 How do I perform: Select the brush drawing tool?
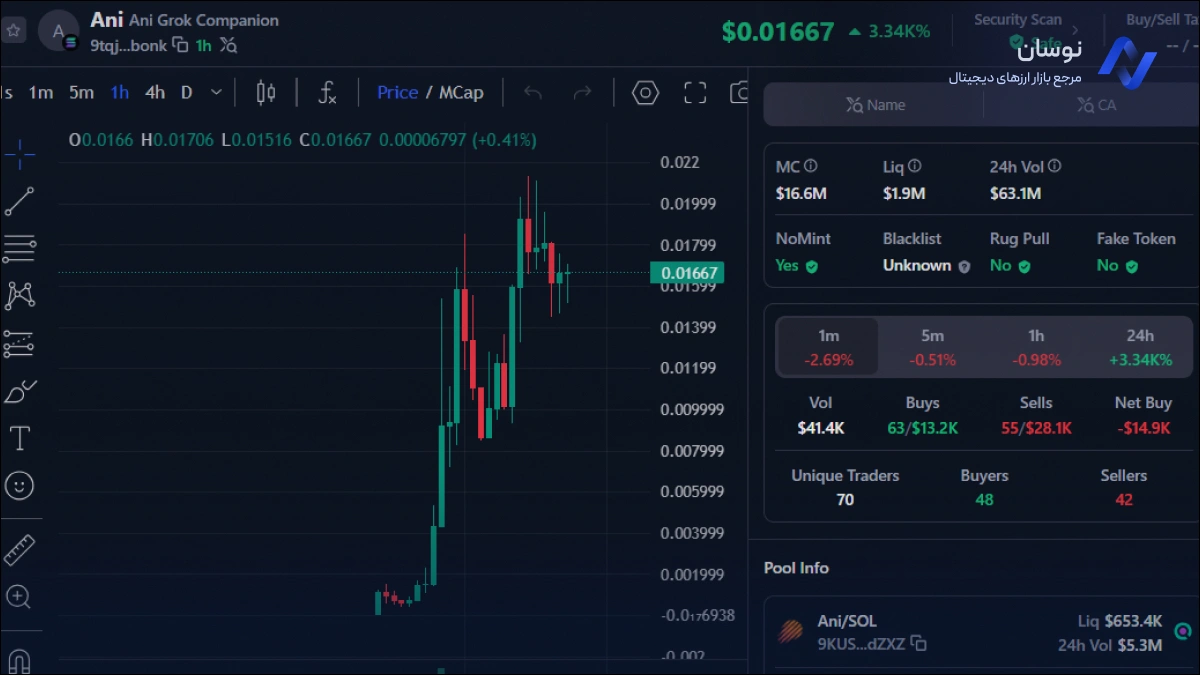pos(19,391)
